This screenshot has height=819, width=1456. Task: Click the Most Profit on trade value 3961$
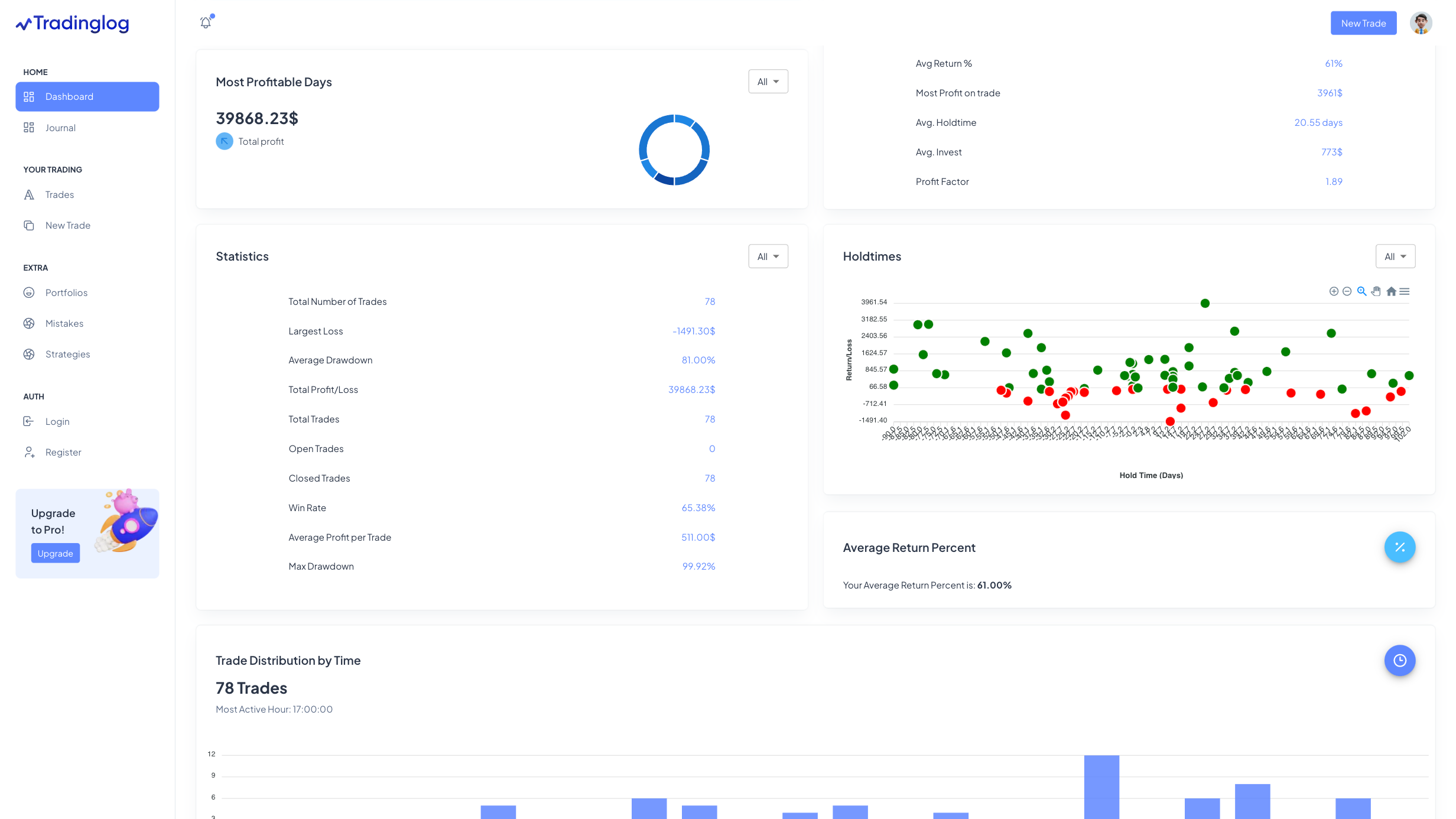pyautogui.click(x=1330, y=93)
